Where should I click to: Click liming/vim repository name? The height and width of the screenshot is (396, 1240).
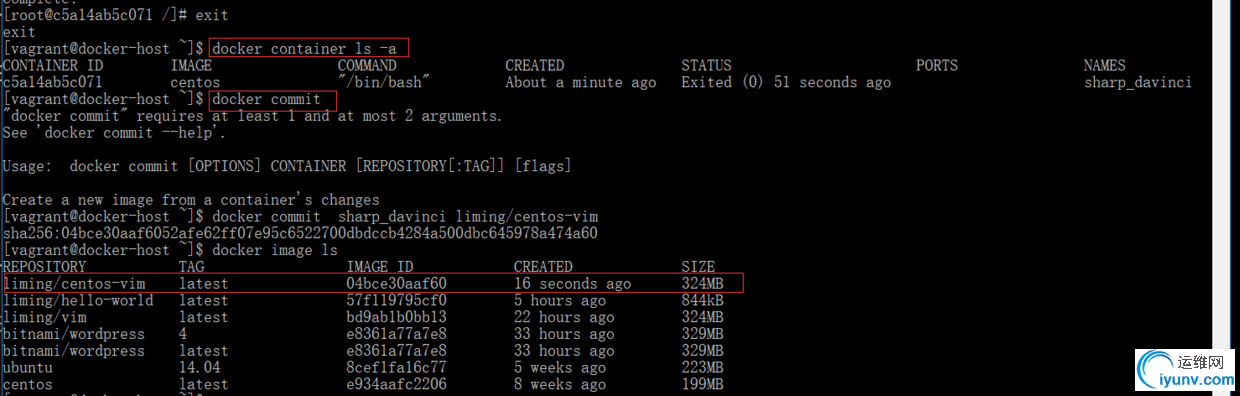[45, 318]
